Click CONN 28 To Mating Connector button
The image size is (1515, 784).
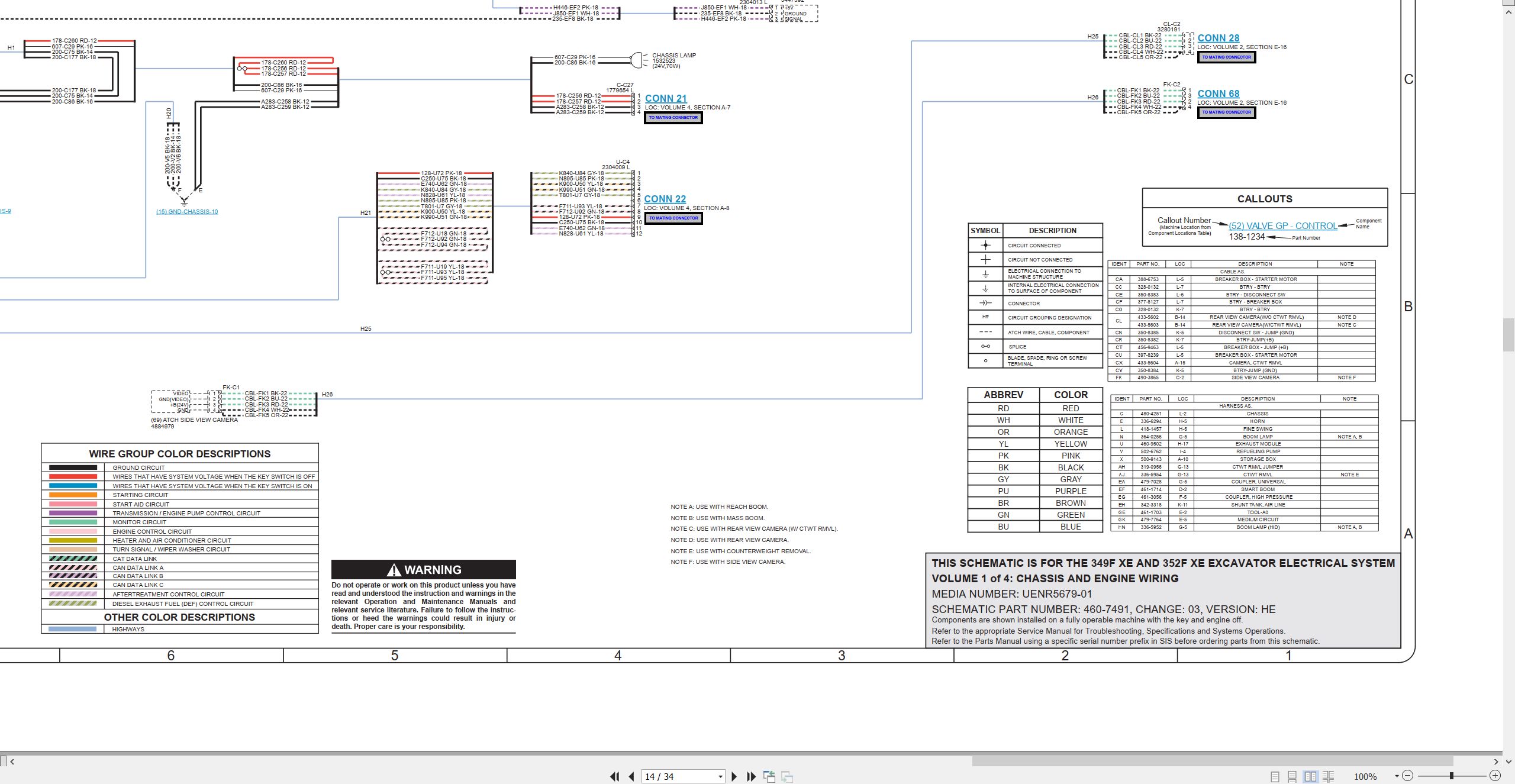coord(1227,57)
